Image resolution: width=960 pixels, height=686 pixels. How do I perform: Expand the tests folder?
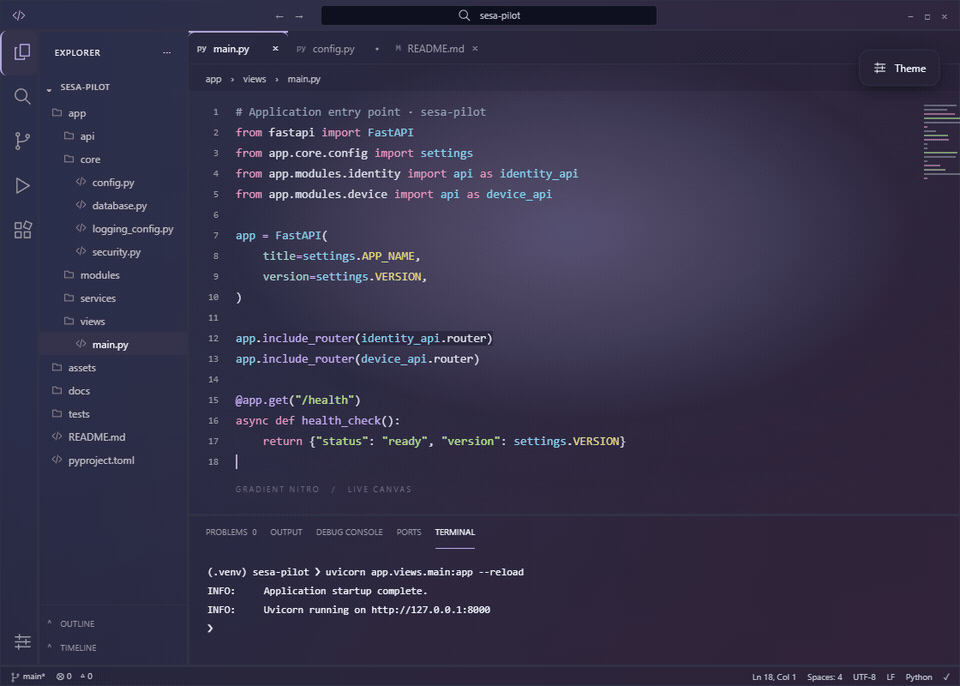click(x=113, y=414)
